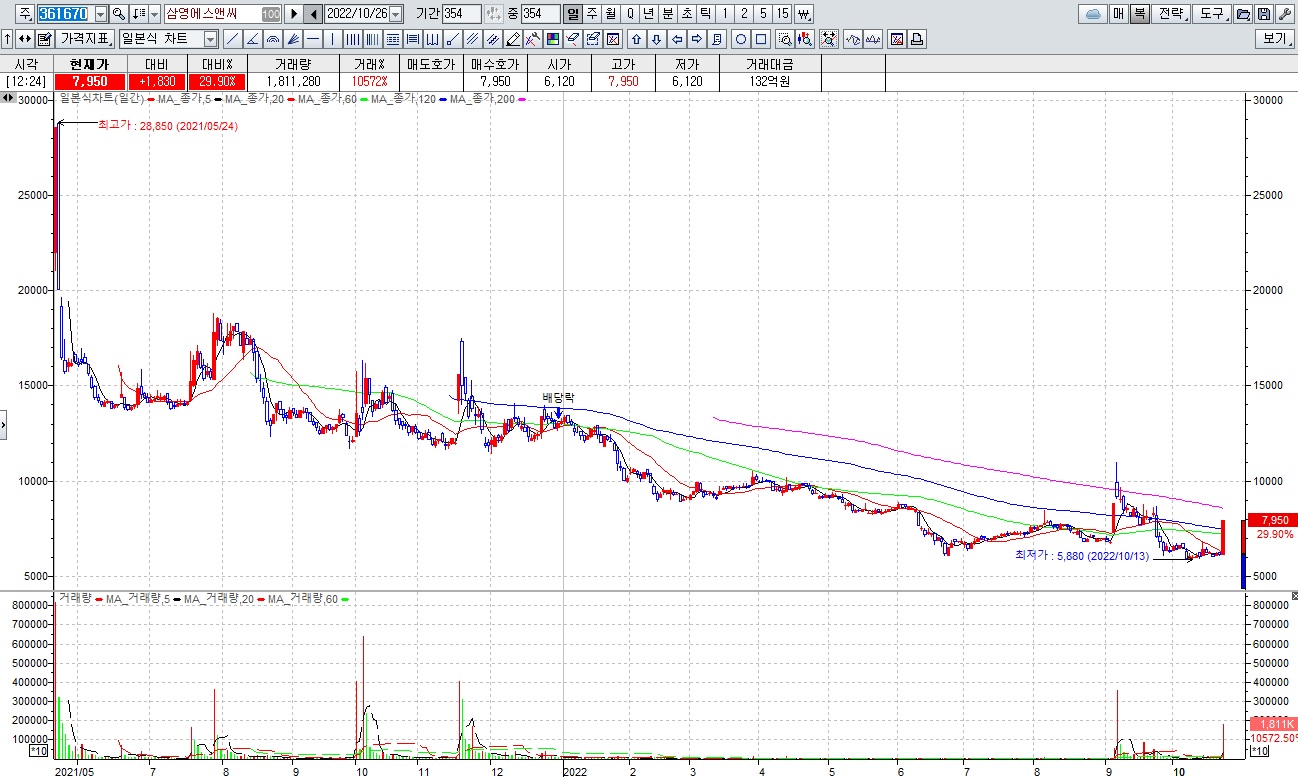The width and height of the screenshot is (1298, 777).
Task: Click the cloud icon button
Action: click(x=1093, y=14)
